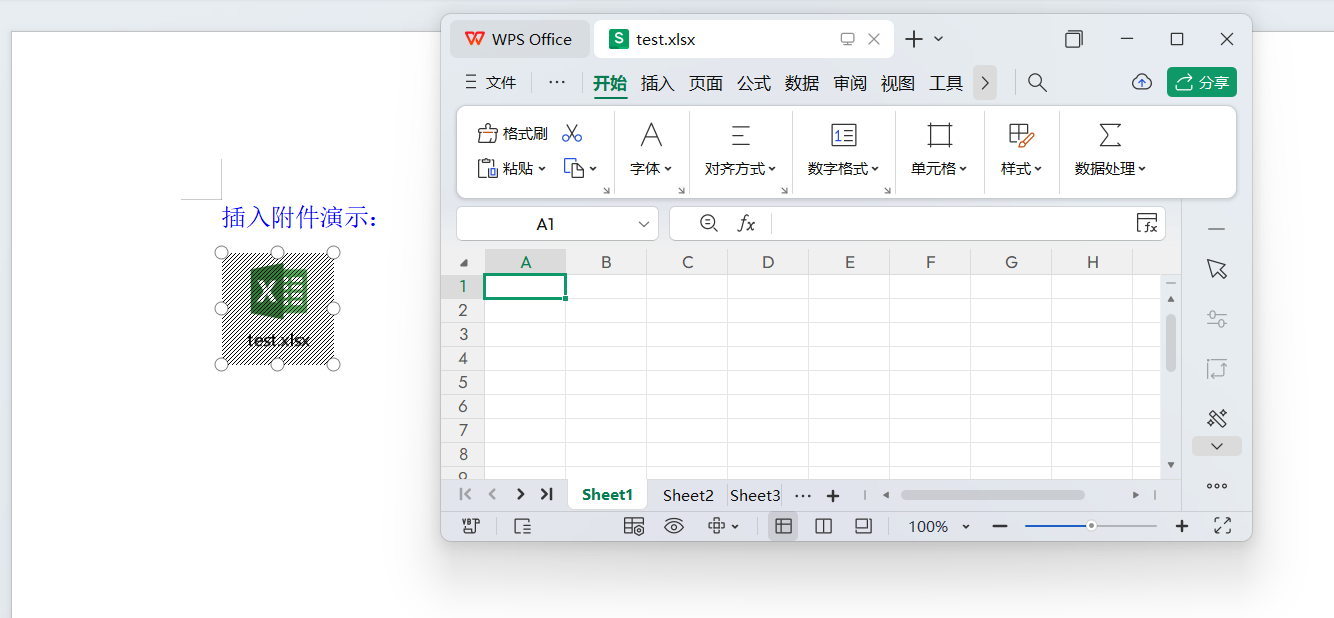Click the ellipsis button next to 文件 menu

point(557,83)
